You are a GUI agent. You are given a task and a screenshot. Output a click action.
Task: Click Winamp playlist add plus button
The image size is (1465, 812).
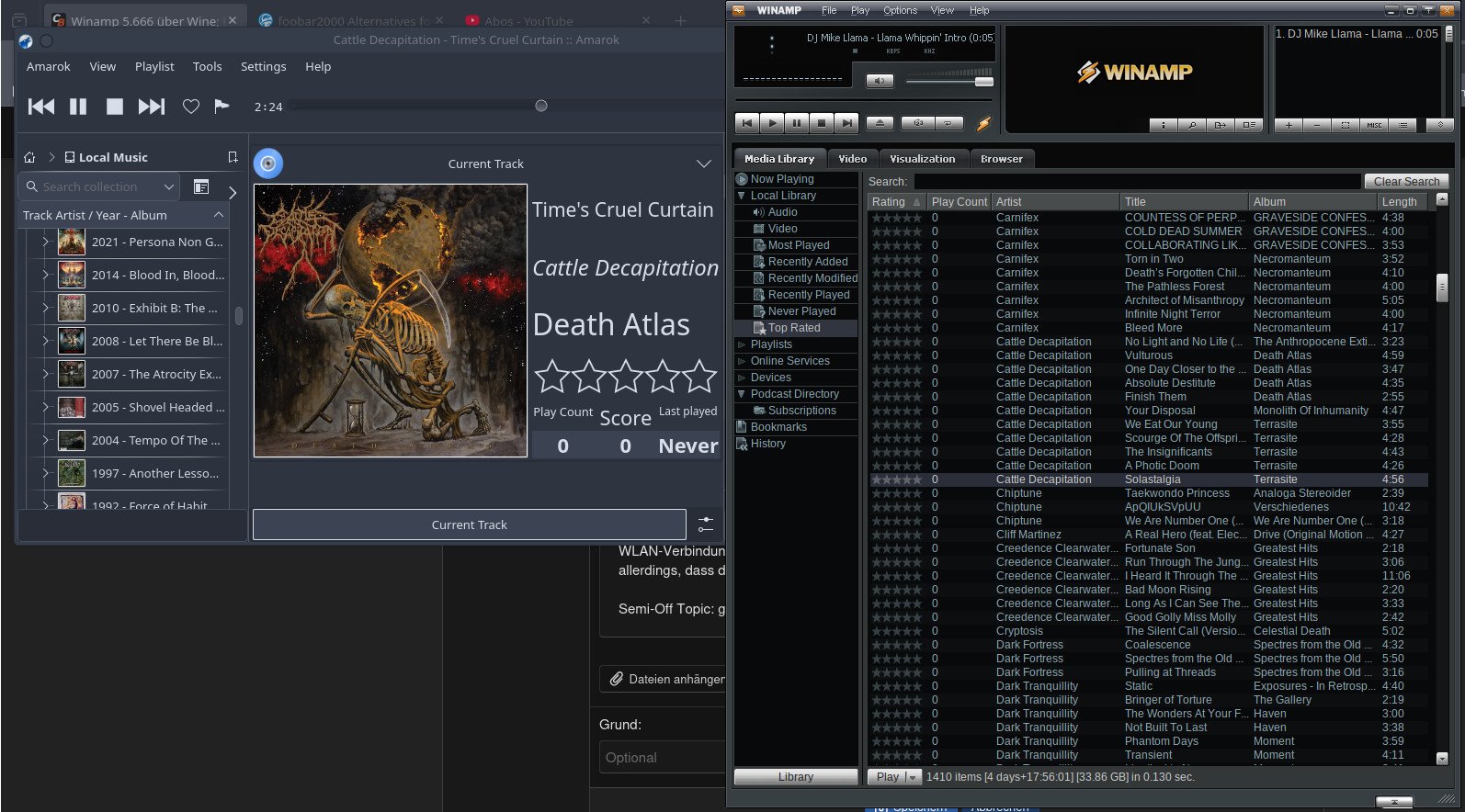[x=1289, y=125]
